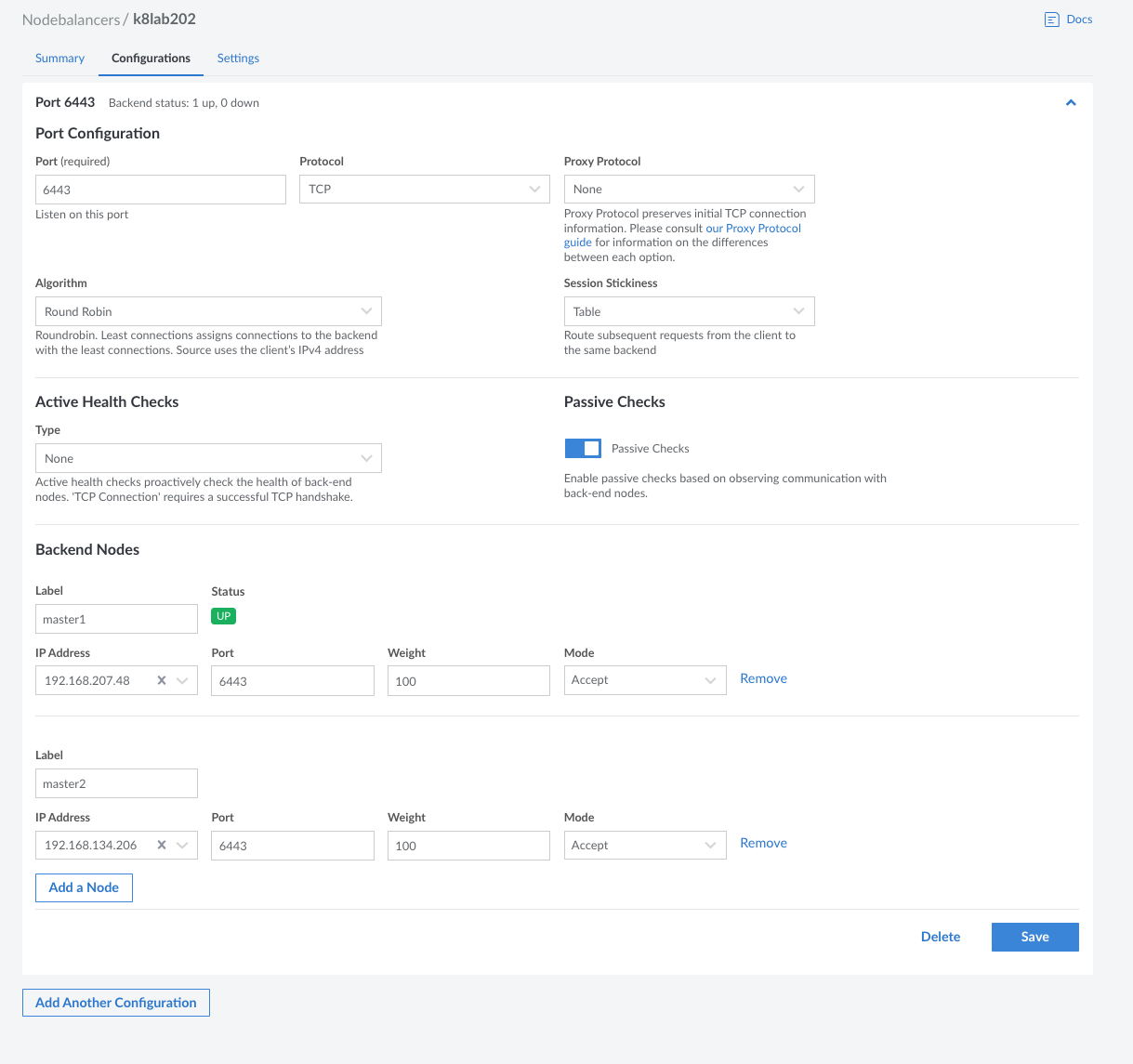1133x1064 pixels.
Task: Open the Algorithm Round Robin dropdown
Action: [x=208, y=311]
